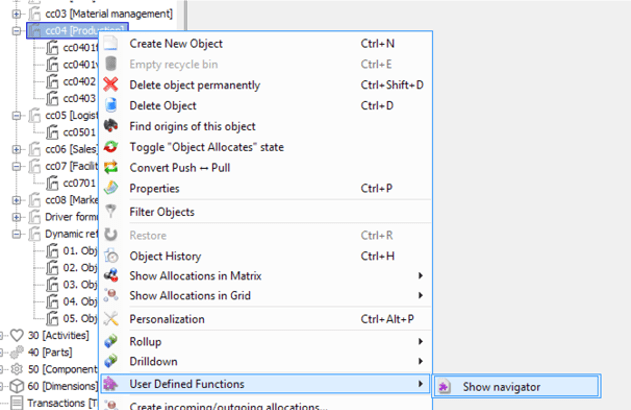Click the Drilldown icon

111,361
